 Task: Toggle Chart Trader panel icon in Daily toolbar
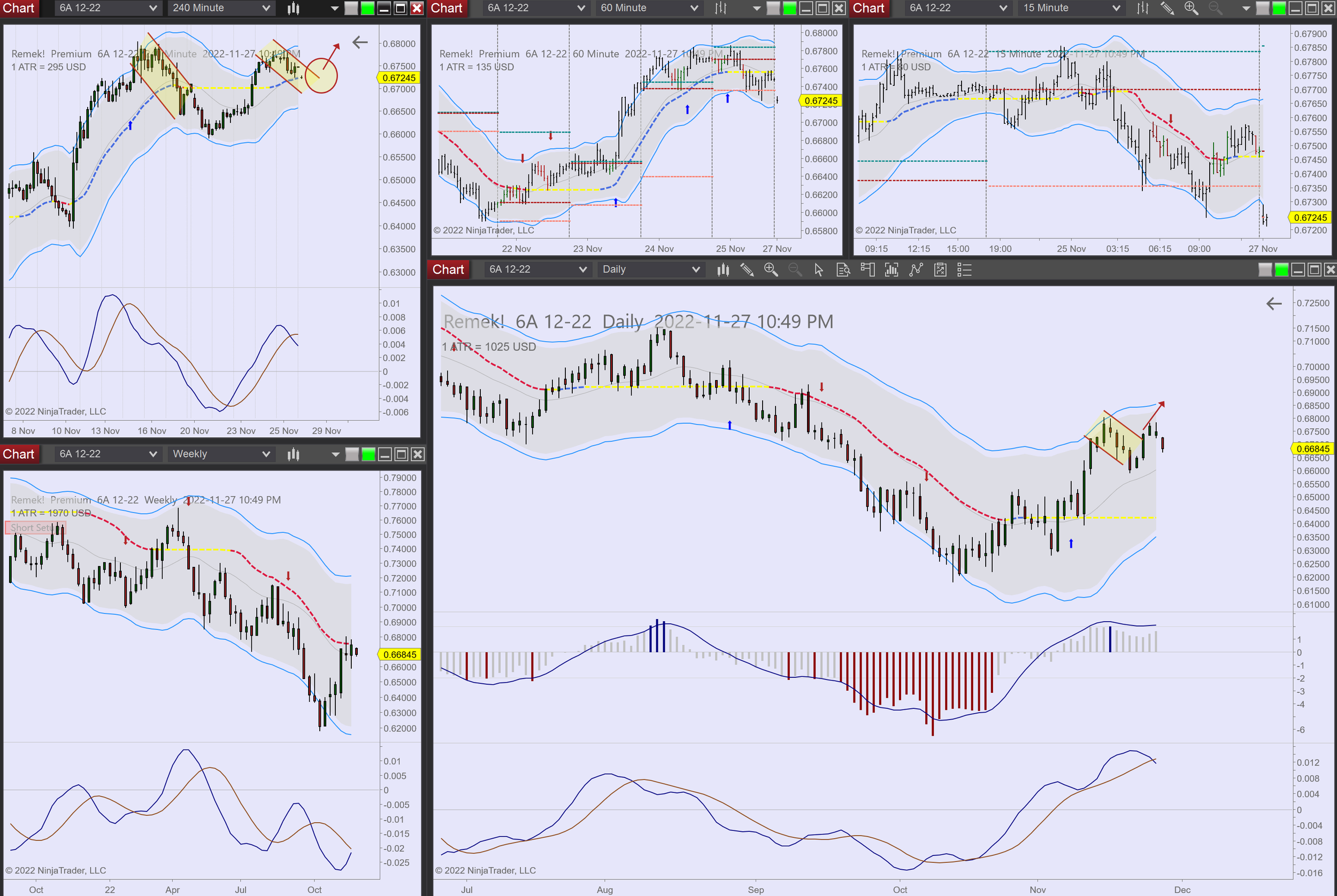pyautogui.click(x=867, y=270)
